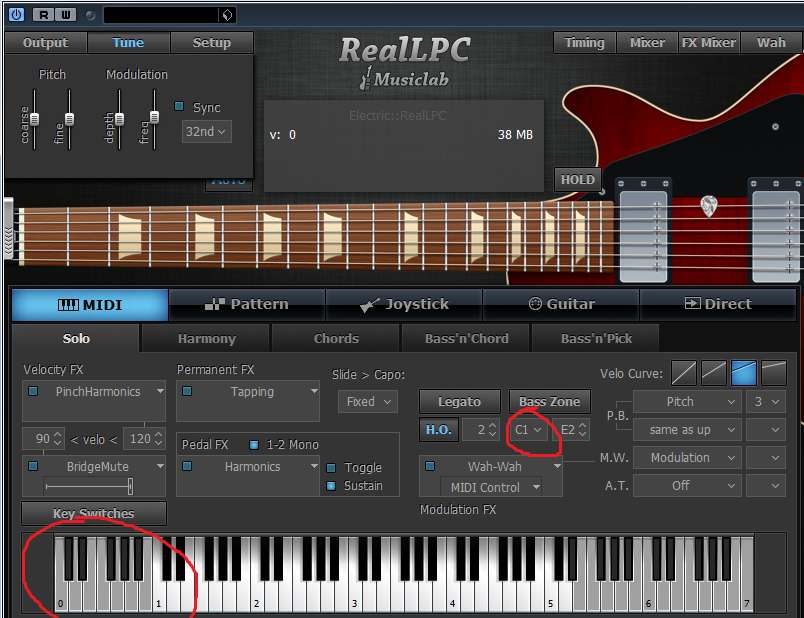
Task: Select the Joystick mode tab
Action: click(x=404, y=304)
